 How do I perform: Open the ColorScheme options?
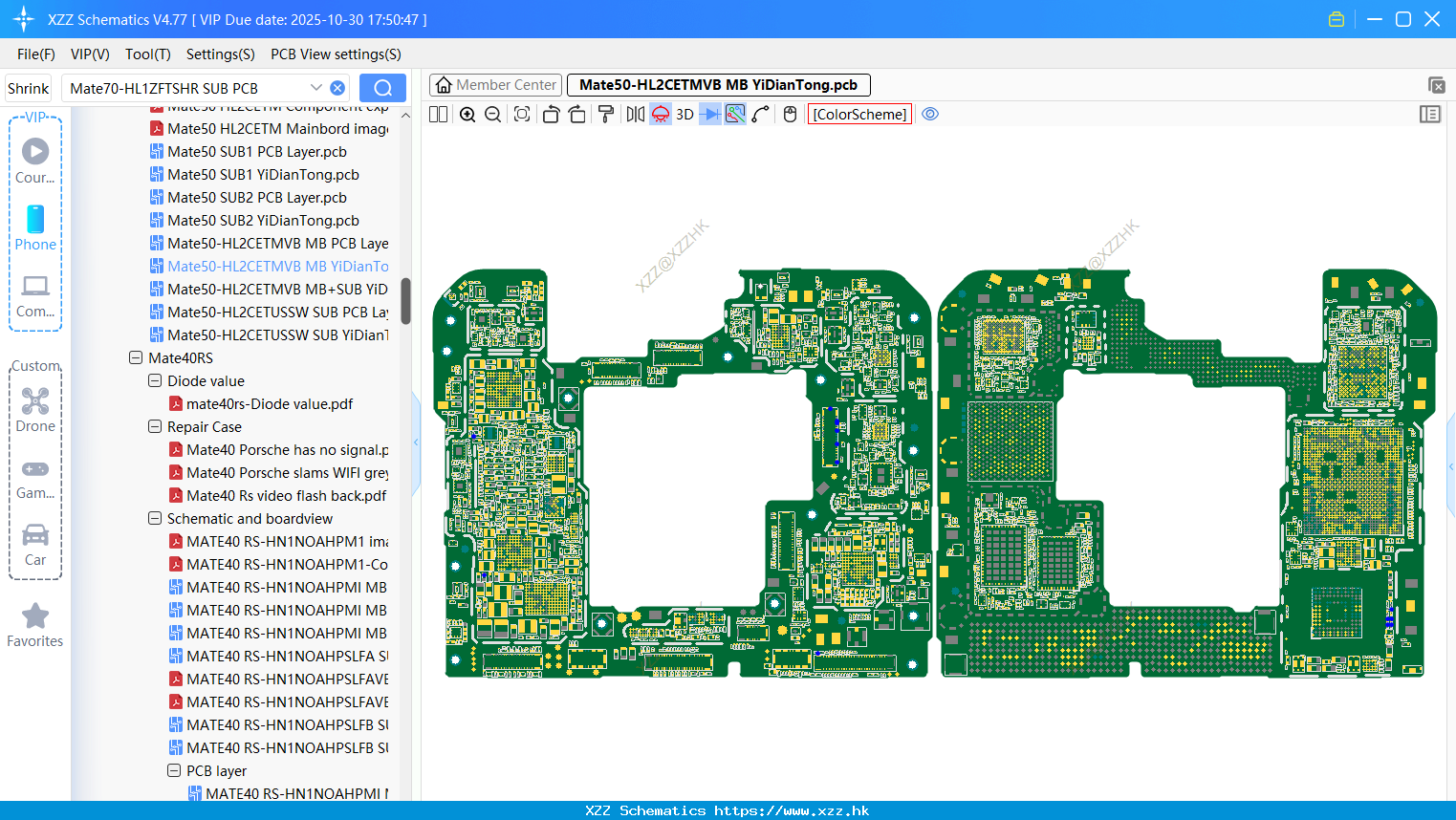pyautogui.click(x=860, y=115)
